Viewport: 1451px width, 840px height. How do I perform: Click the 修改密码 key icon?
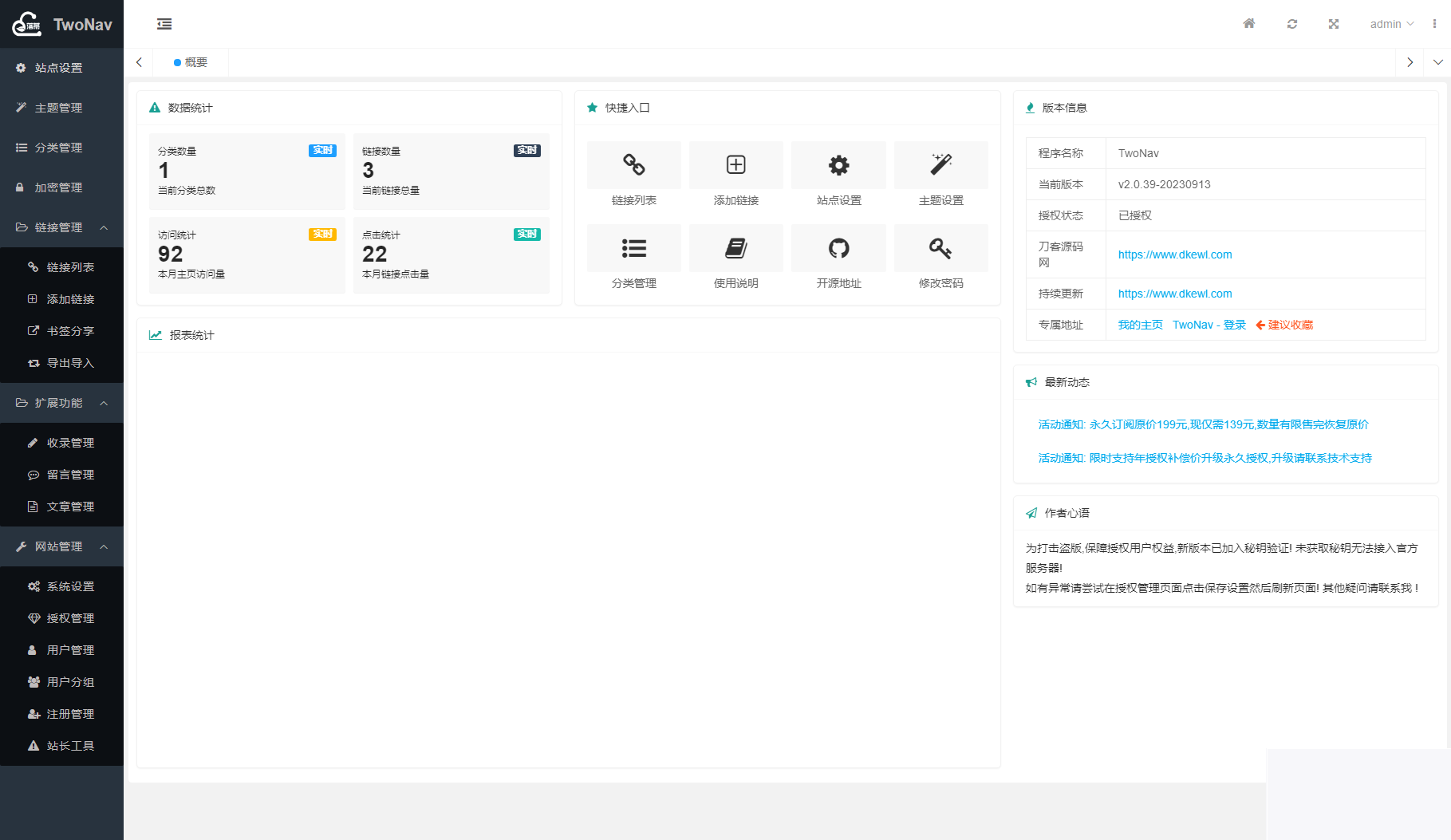pos(940,249)
